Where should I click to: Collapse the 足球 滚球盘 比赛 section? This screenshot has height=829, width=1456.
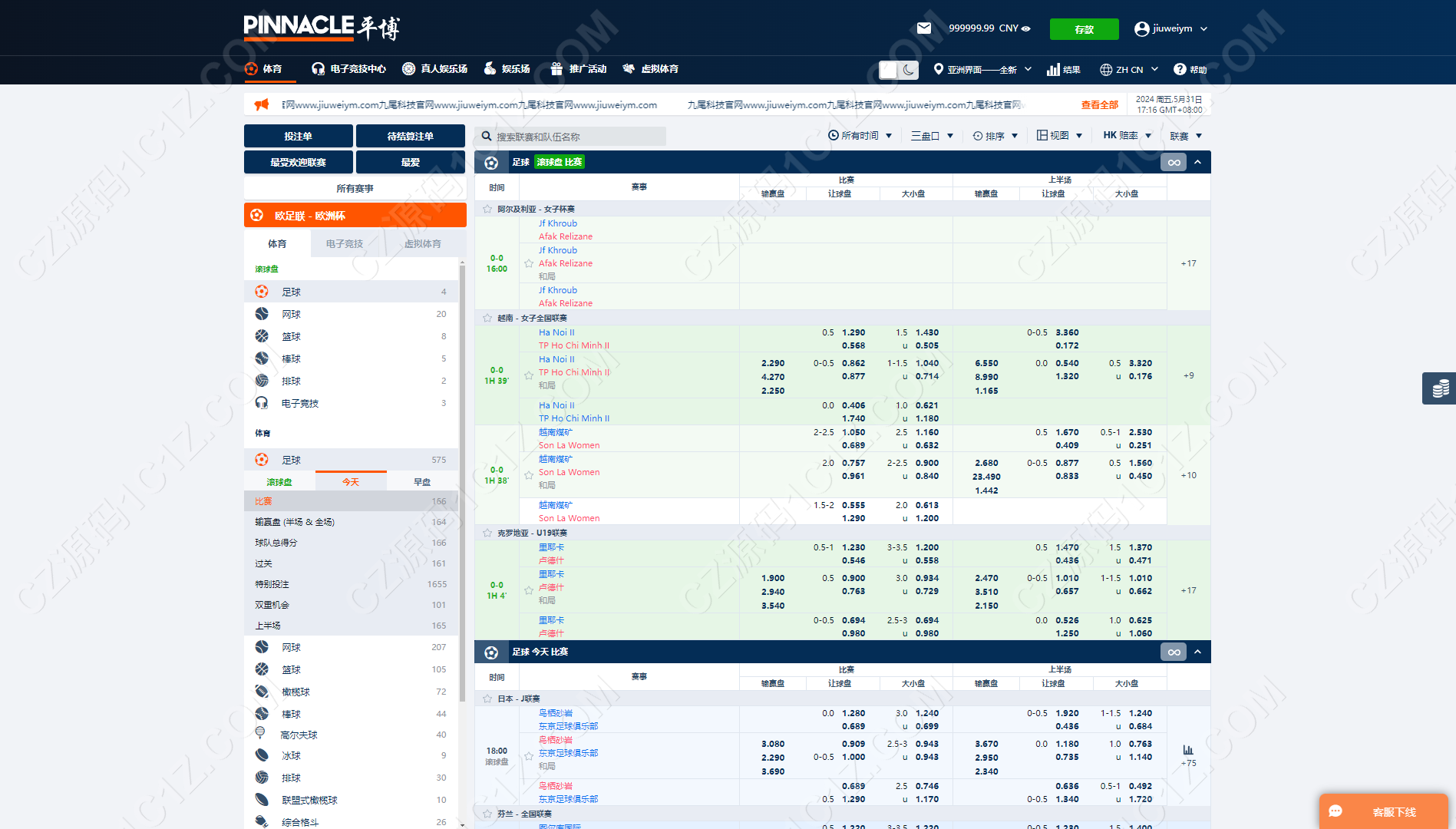coord(1197,162)
